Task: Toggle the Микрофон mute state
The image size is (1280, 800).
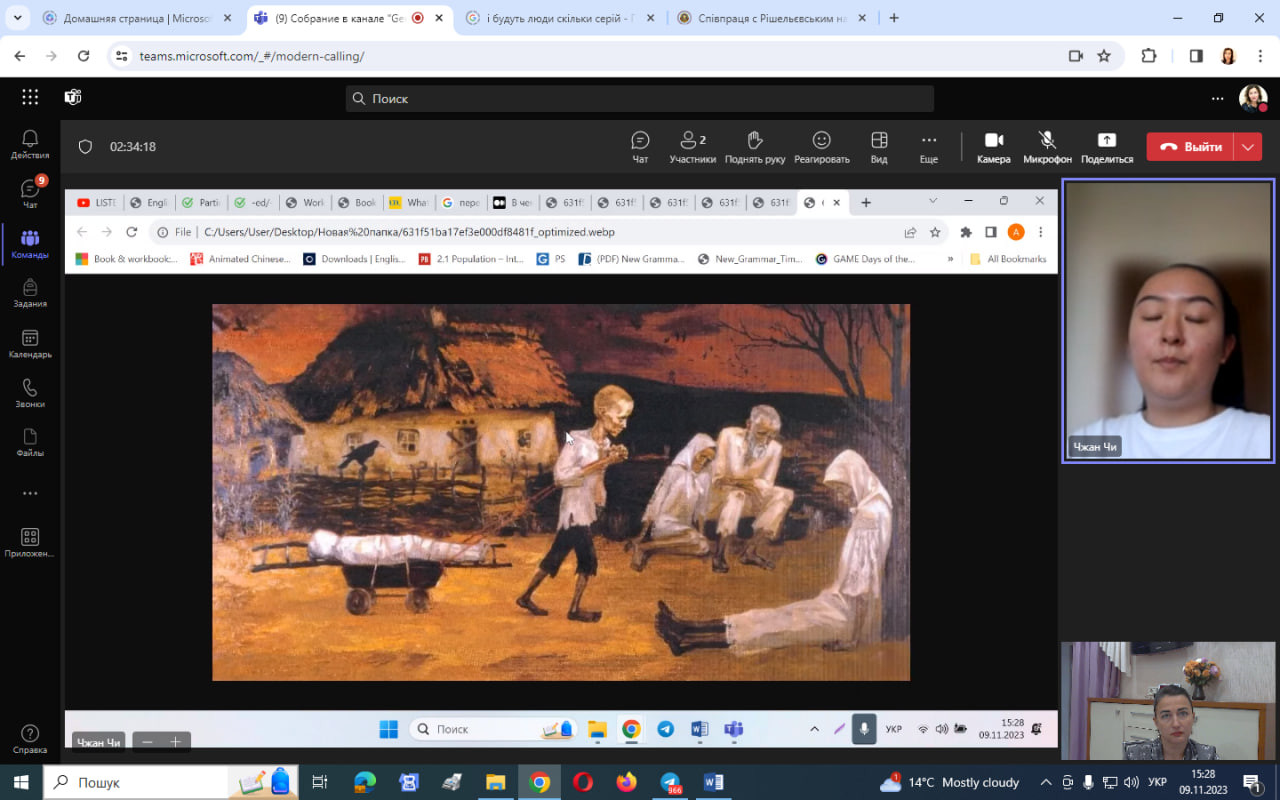Action: click(1047, 147)
